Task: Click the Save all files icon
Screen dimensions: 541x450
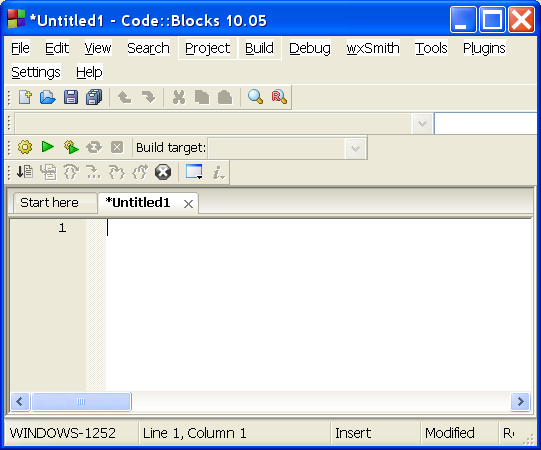Action: pyautogui.click(x=94, y=97)
